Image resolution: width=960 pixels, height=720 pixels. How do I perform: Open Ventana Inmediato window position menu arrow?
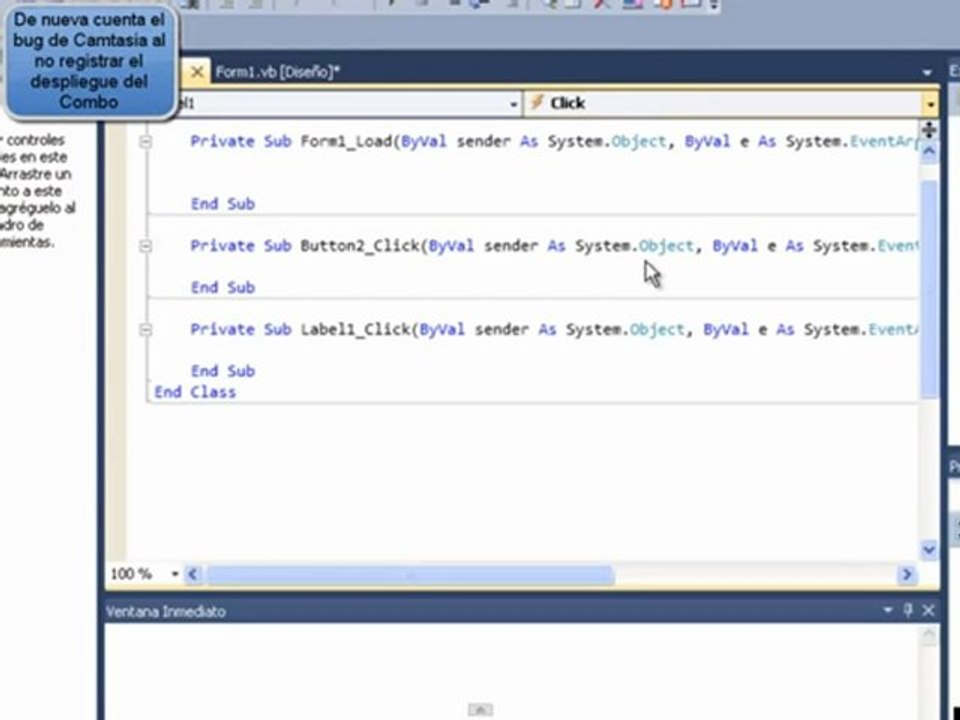tap(888, 610)
